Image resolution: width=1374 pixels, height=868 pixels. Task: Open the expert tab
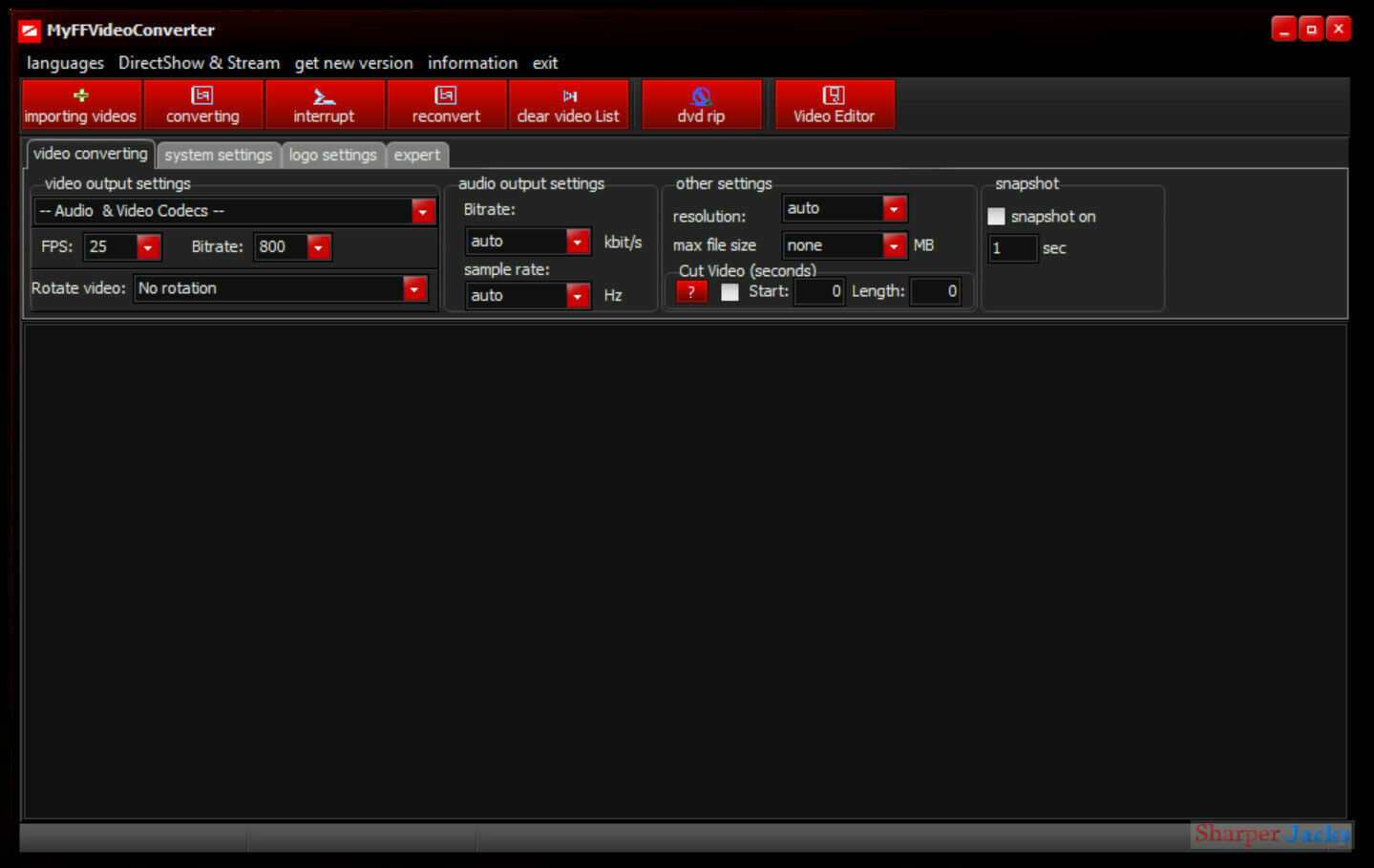pyautogui.click(x=417, y=155)
